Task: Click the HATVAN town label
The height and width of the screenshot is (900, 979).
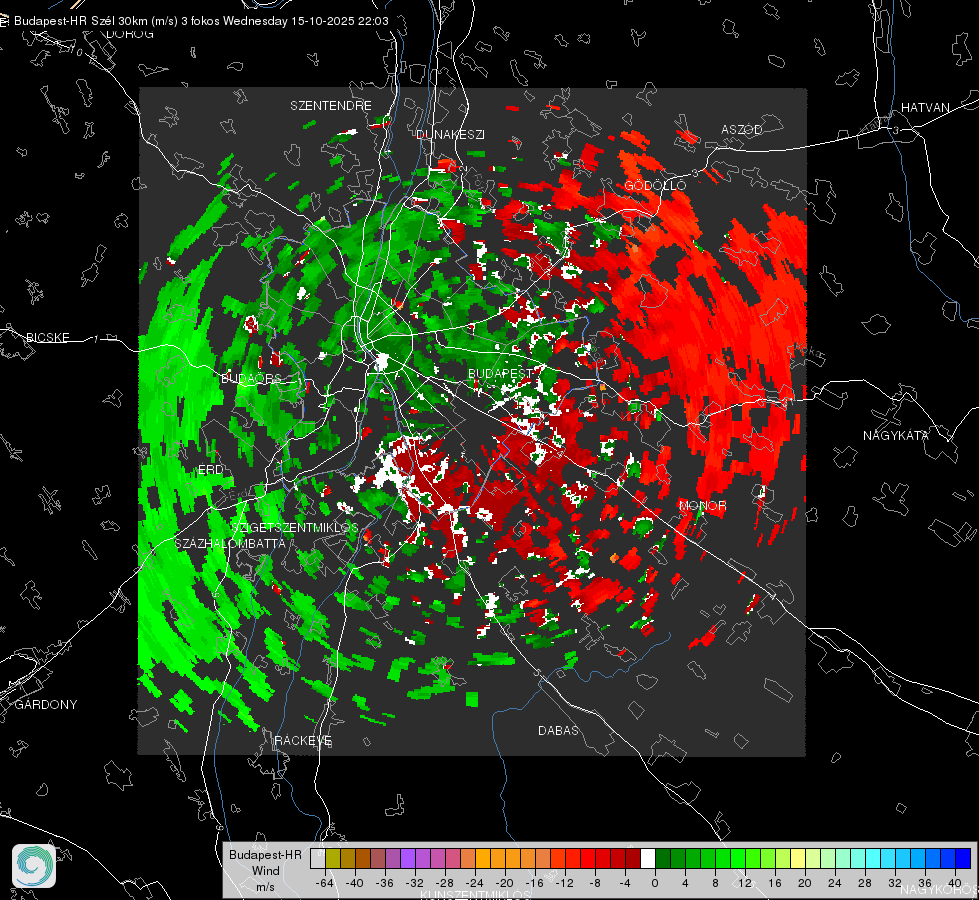Action: [x=925, y=107]
